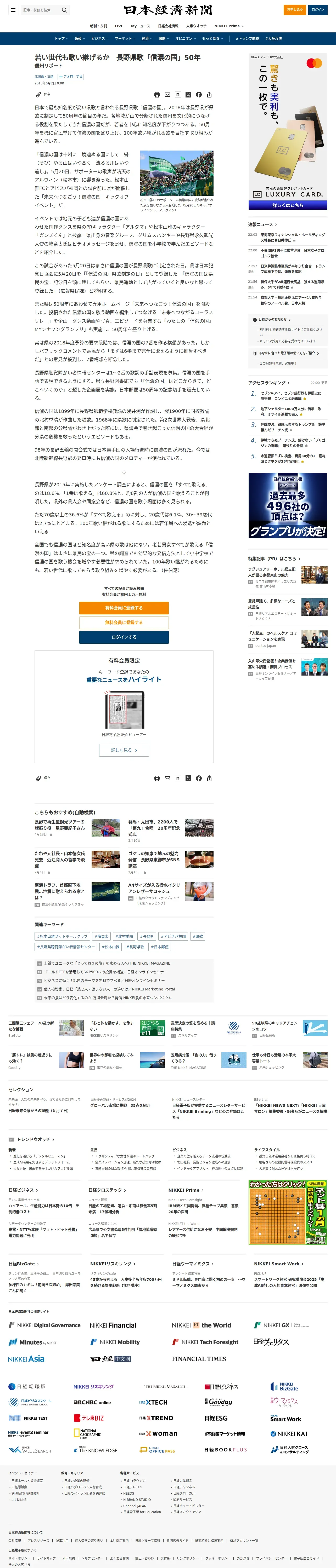This screenshot has width=336, height=1568.
Task: Click the top save paperclip icon
Action: 38,94
